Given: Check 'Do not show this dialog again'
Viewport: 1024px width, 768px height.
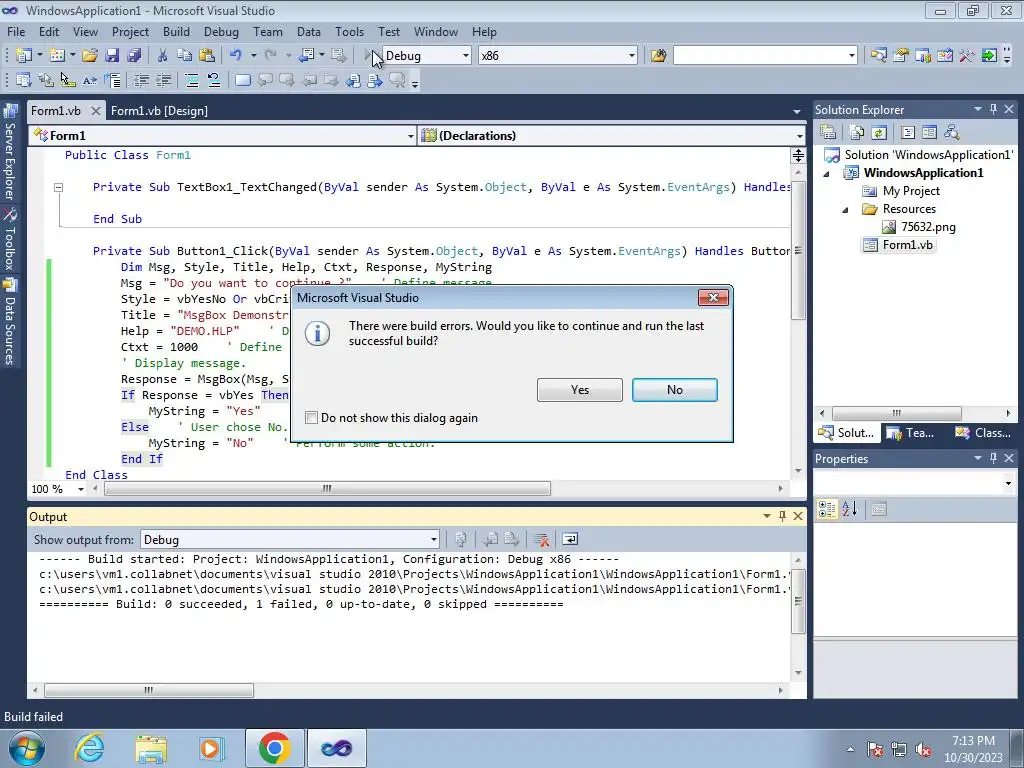Looking at the screenshot, I should pos(312,417).
